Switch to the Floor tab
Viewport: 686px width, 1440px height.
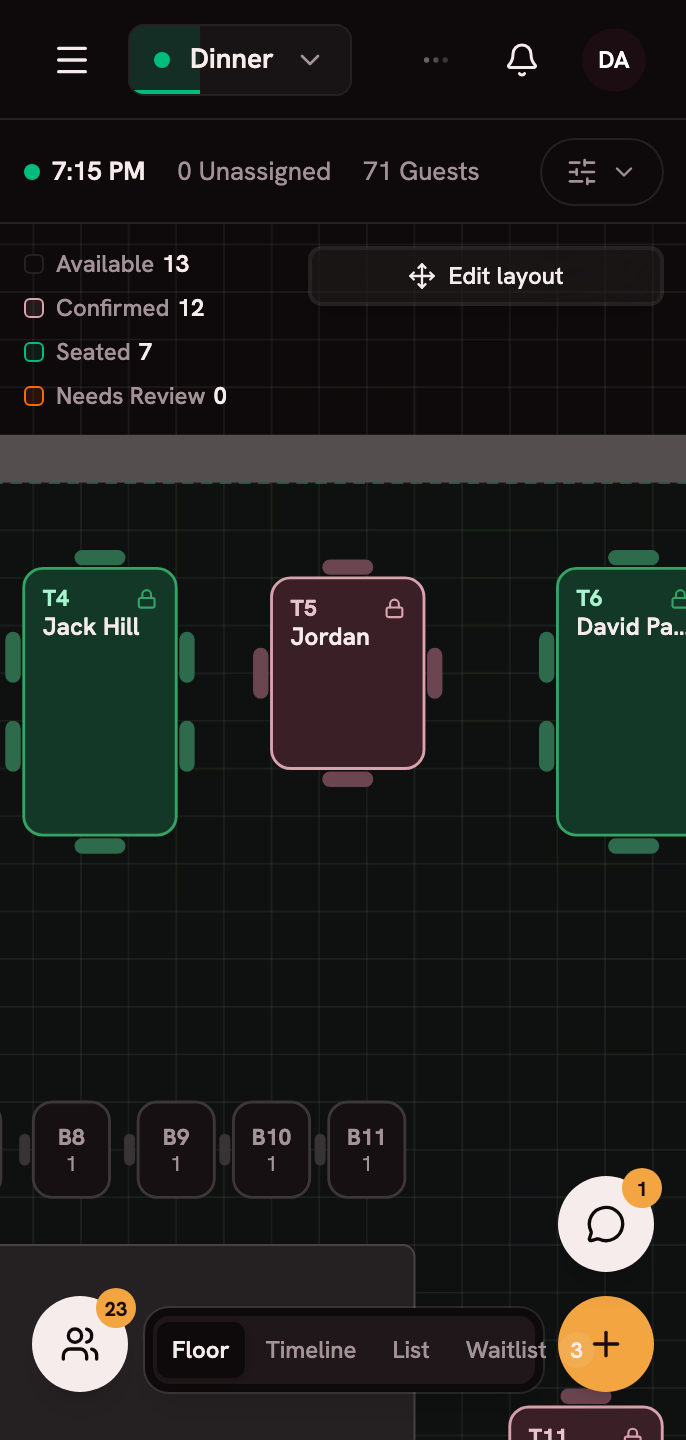click(201, 1350)
